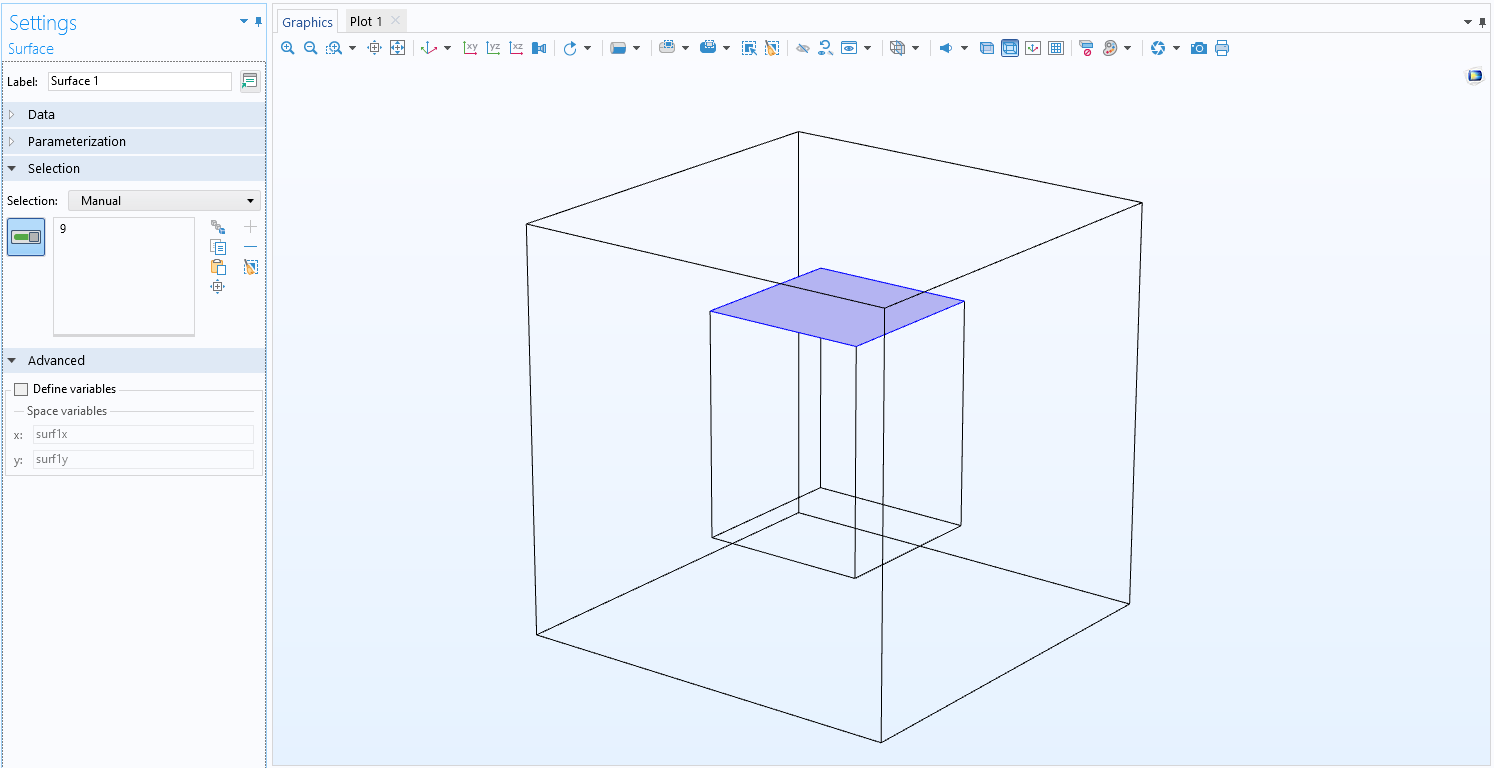The width and height of the screenshot is (1494, 768).
Task: Click the Zoom Extents icon in toolbar
Action: (397, 48)
